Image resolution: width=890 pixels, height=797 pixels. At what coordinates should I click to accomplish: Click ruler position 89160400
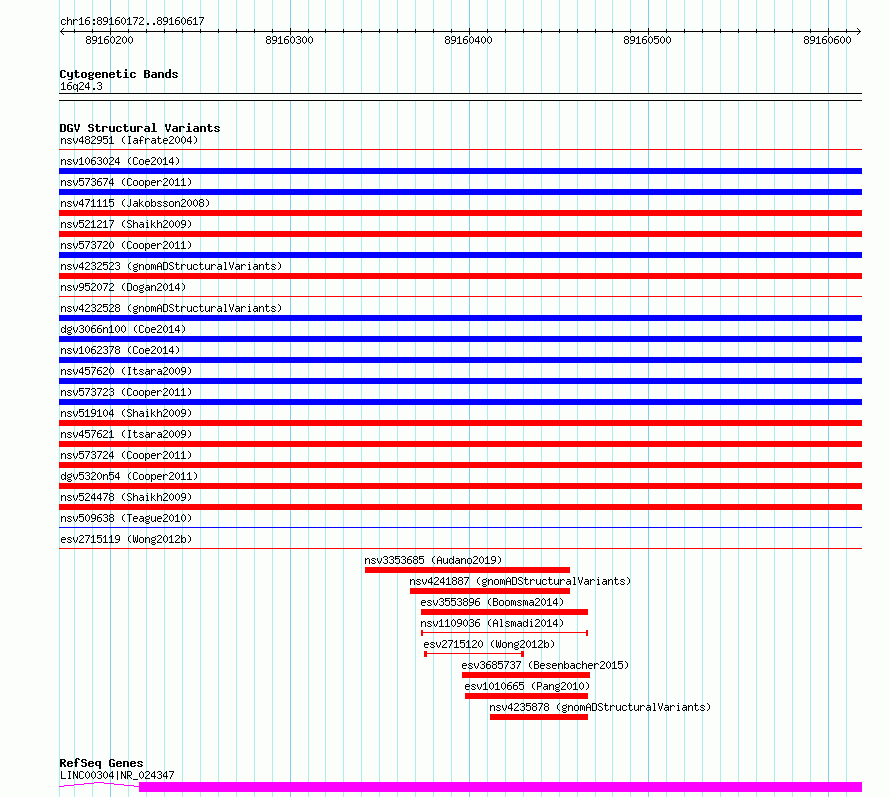(468, 40)
